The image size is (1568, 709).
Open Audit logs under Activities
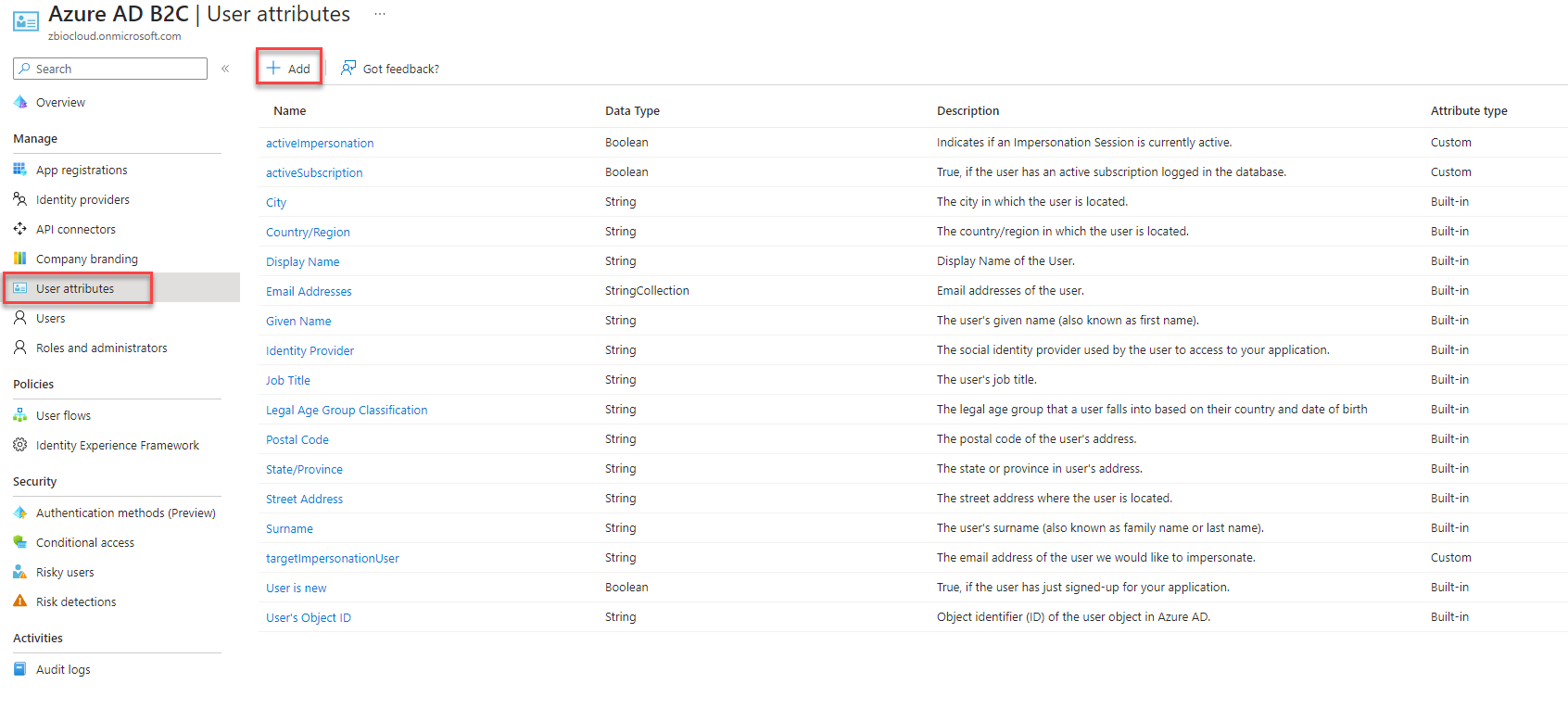63,669
